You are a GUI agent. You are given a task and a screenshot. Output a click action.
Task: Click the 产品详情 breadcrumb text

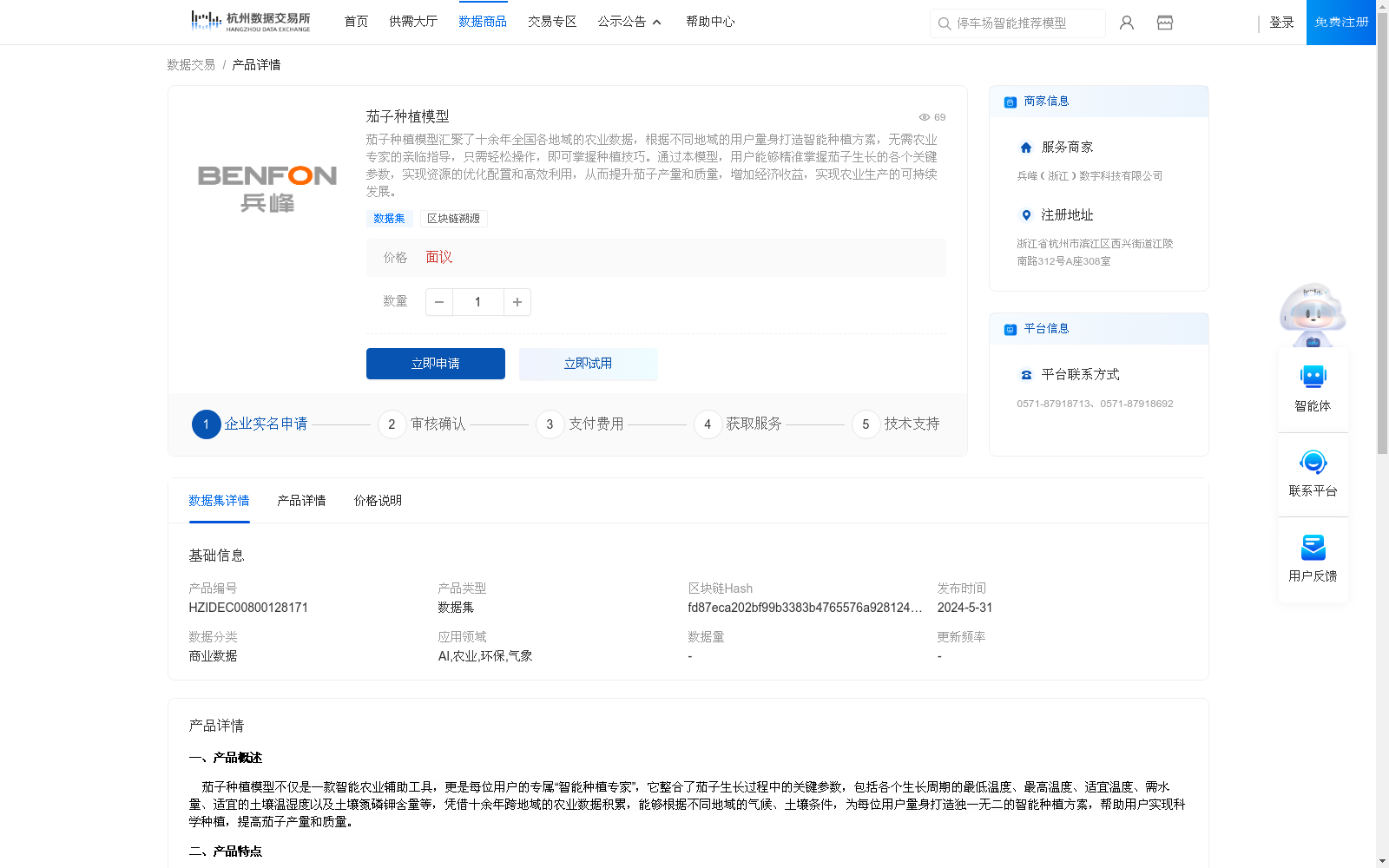coord(256,65)
